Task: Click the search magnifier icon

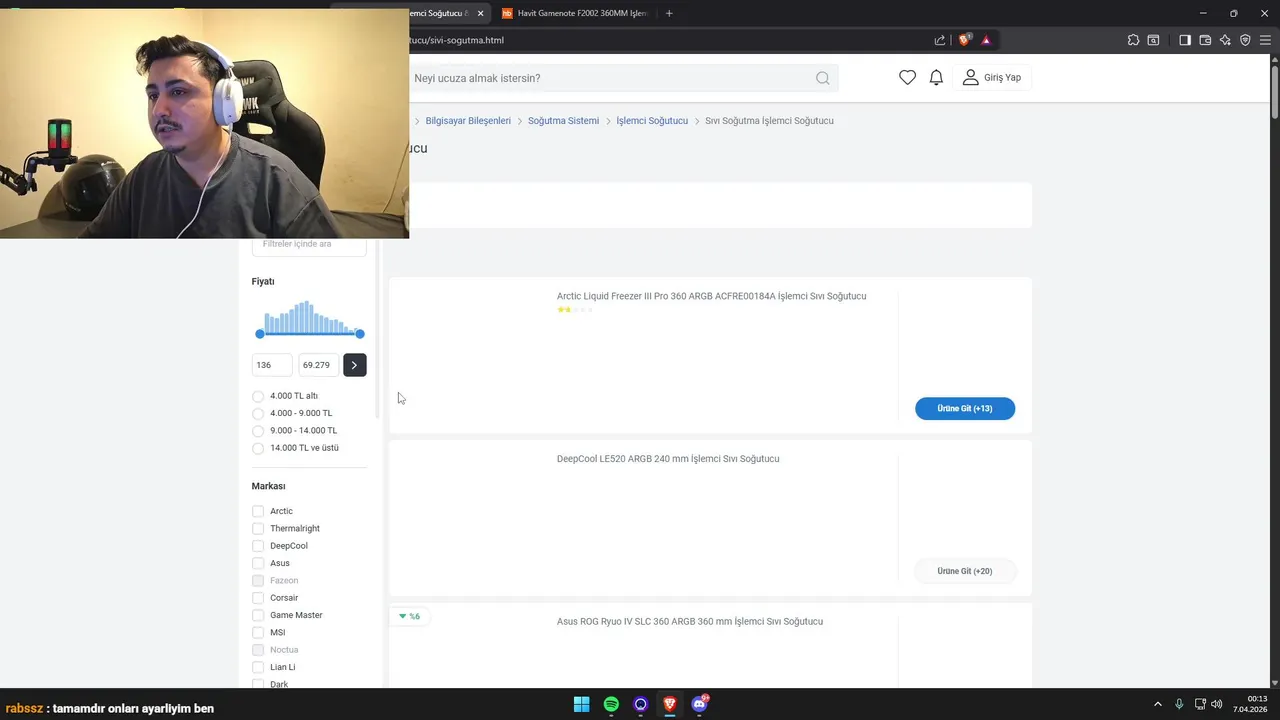Action: [822, 78]
